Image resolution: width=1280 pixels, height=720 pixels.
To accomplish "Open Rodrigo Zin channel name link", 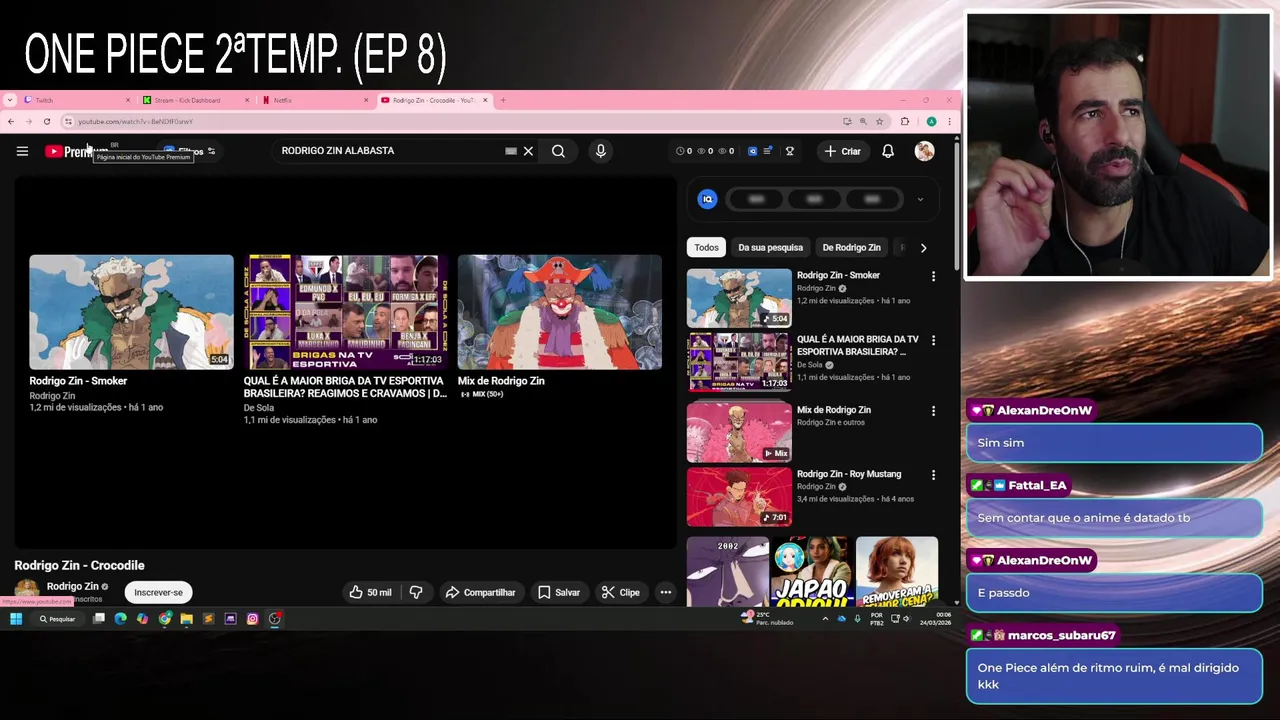I will coord(72,586).
